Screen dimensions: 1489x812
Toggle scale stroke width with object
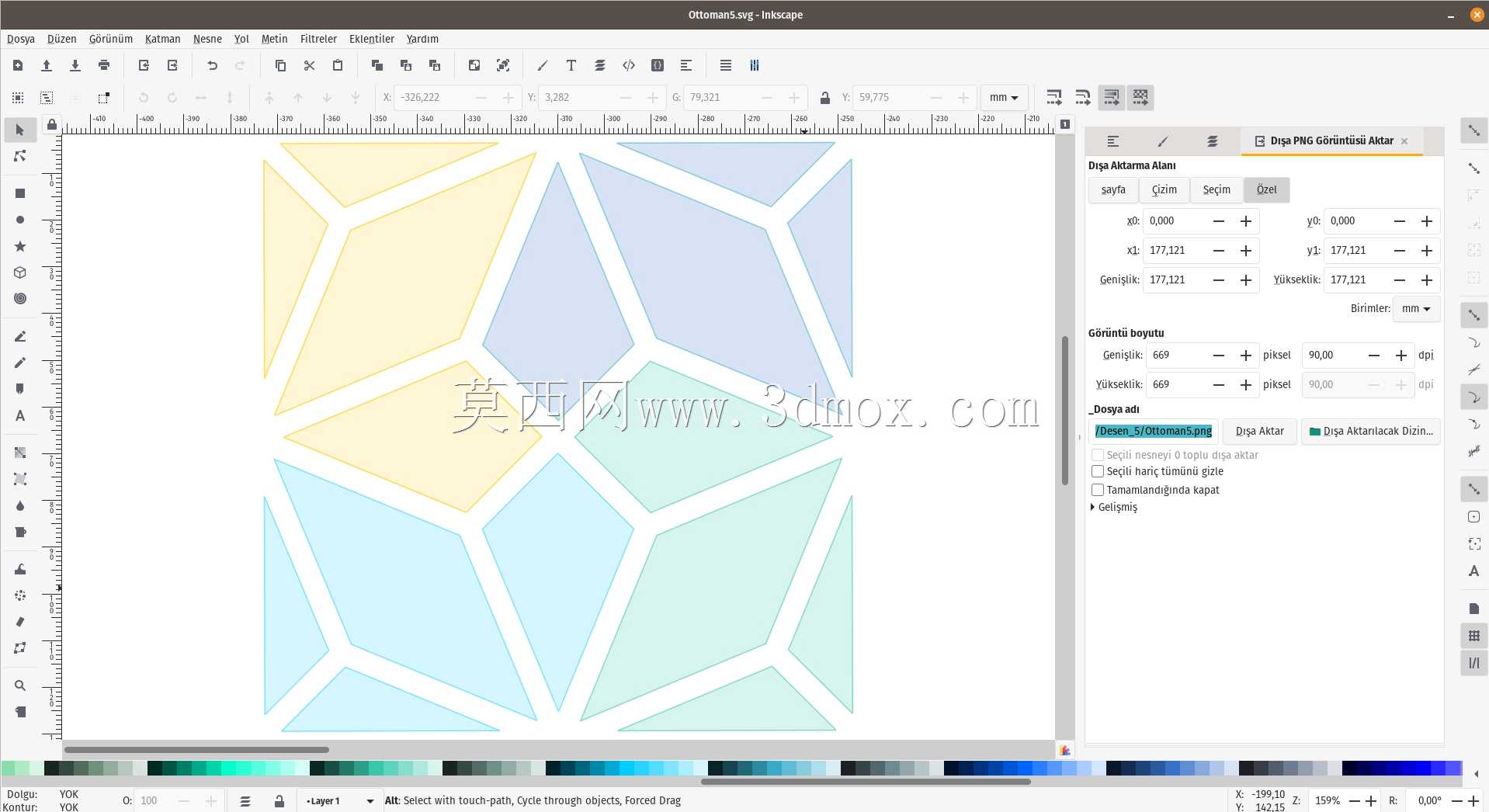click(1054, 98)
